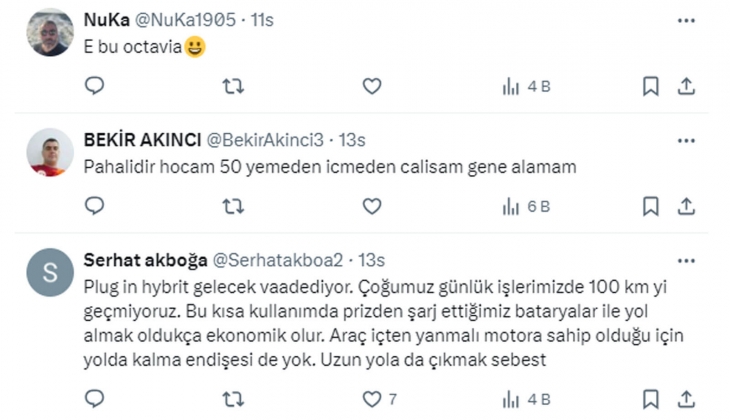Click Serhat akboğa's avatar with letter S

tap(50, 272)
